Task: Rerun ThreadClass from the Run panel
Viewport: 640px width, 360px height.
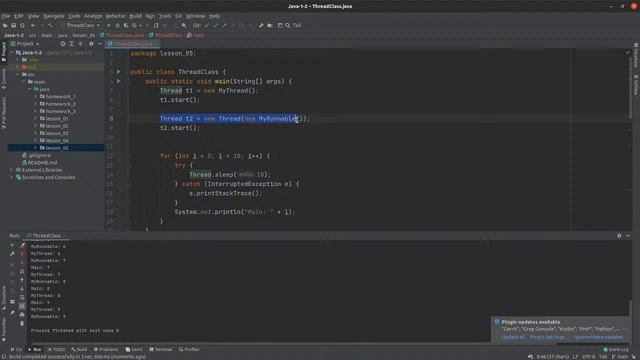Action: 12,245
